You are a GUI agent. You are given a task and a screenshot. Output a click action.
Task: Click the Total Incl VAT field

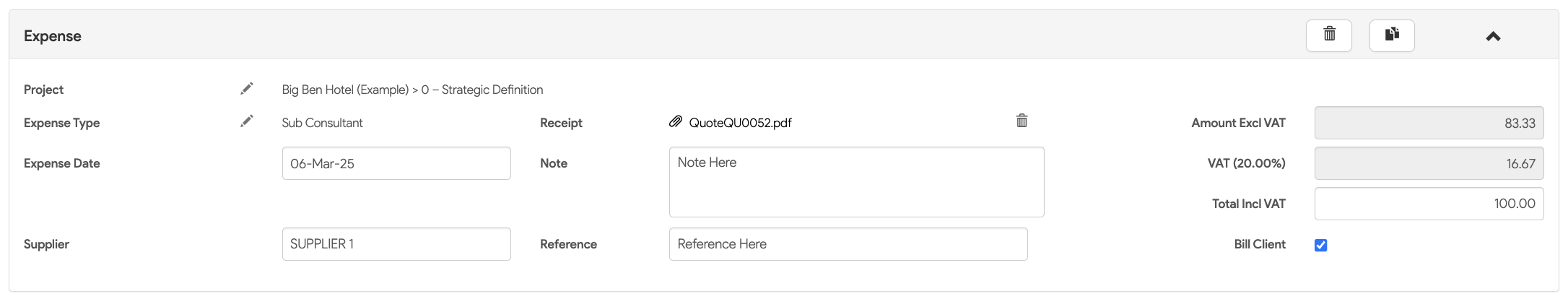tap(1429, 204)
